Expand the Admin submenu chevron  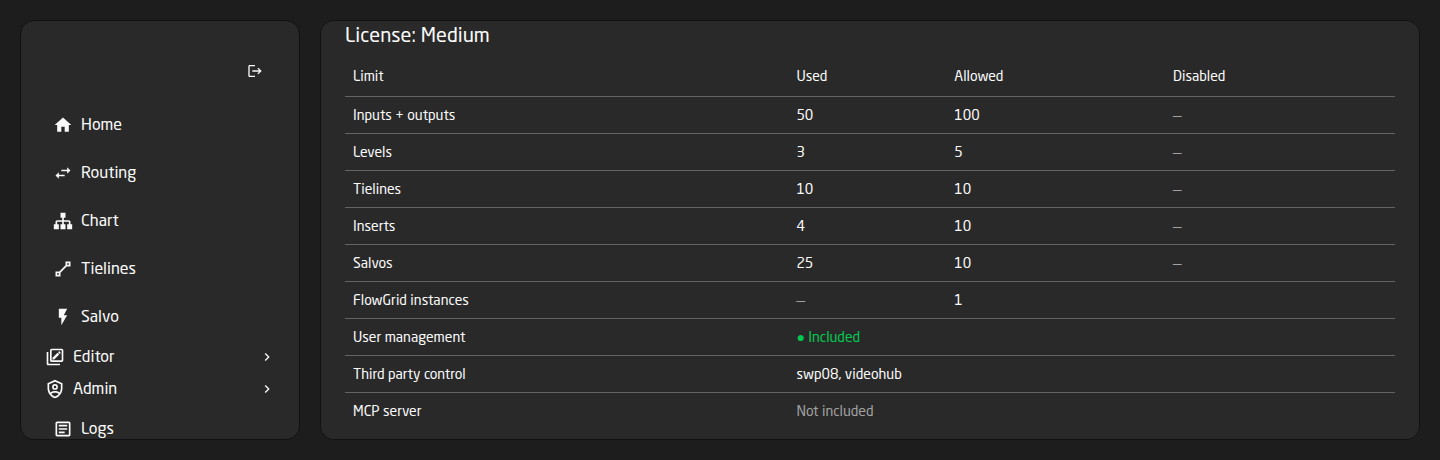click(267, 389)
